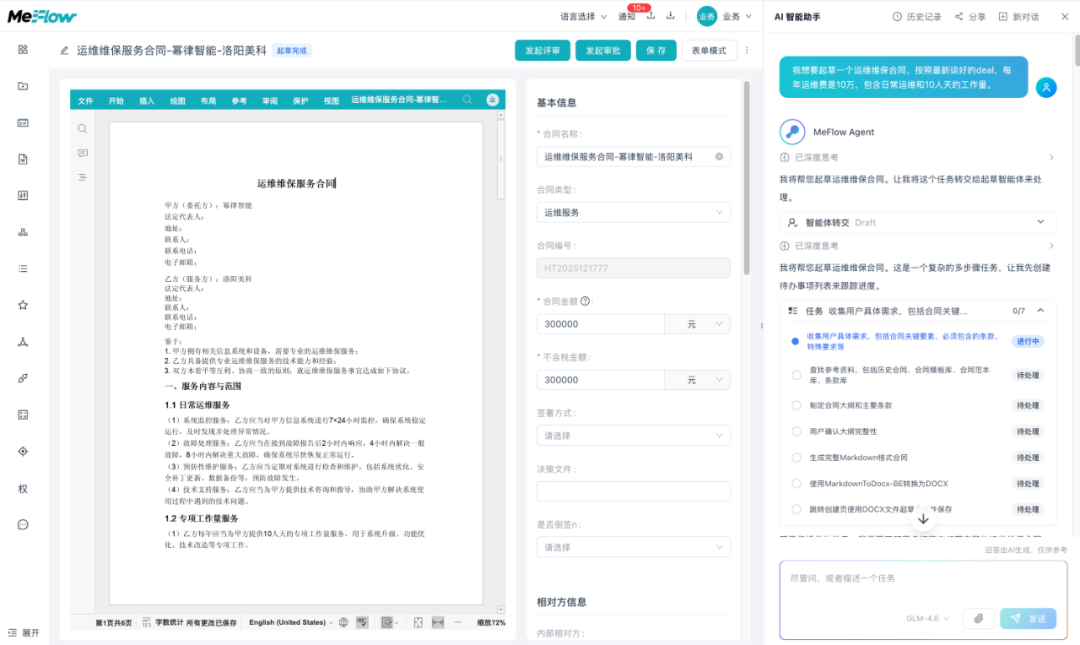Open the GLM-4.6 model selector

[927, 618]
